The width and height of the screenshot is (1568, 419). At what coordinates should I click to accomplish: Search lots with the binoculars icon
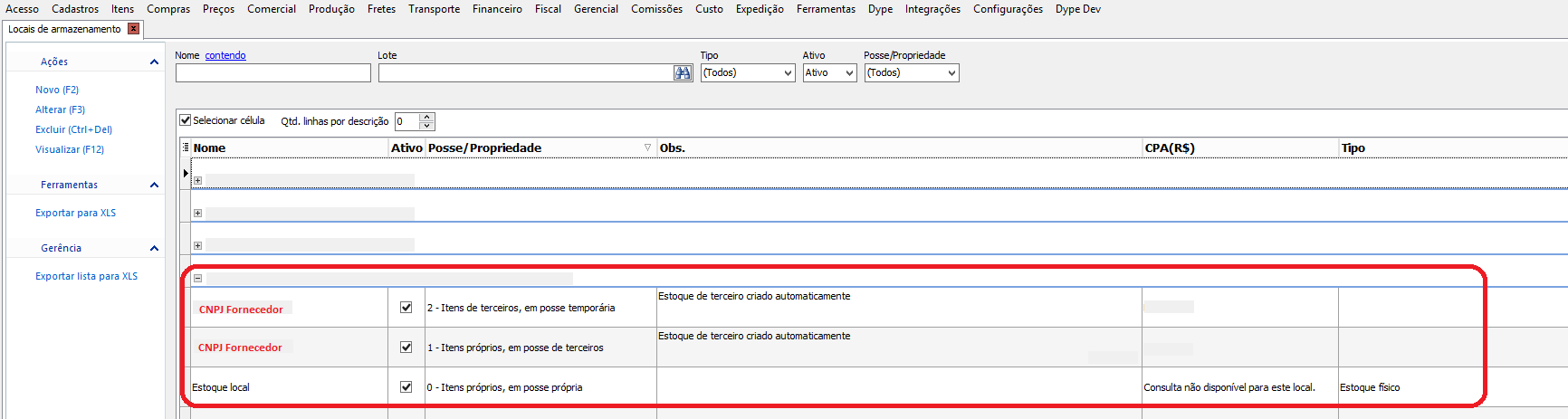tap(683, 73)
